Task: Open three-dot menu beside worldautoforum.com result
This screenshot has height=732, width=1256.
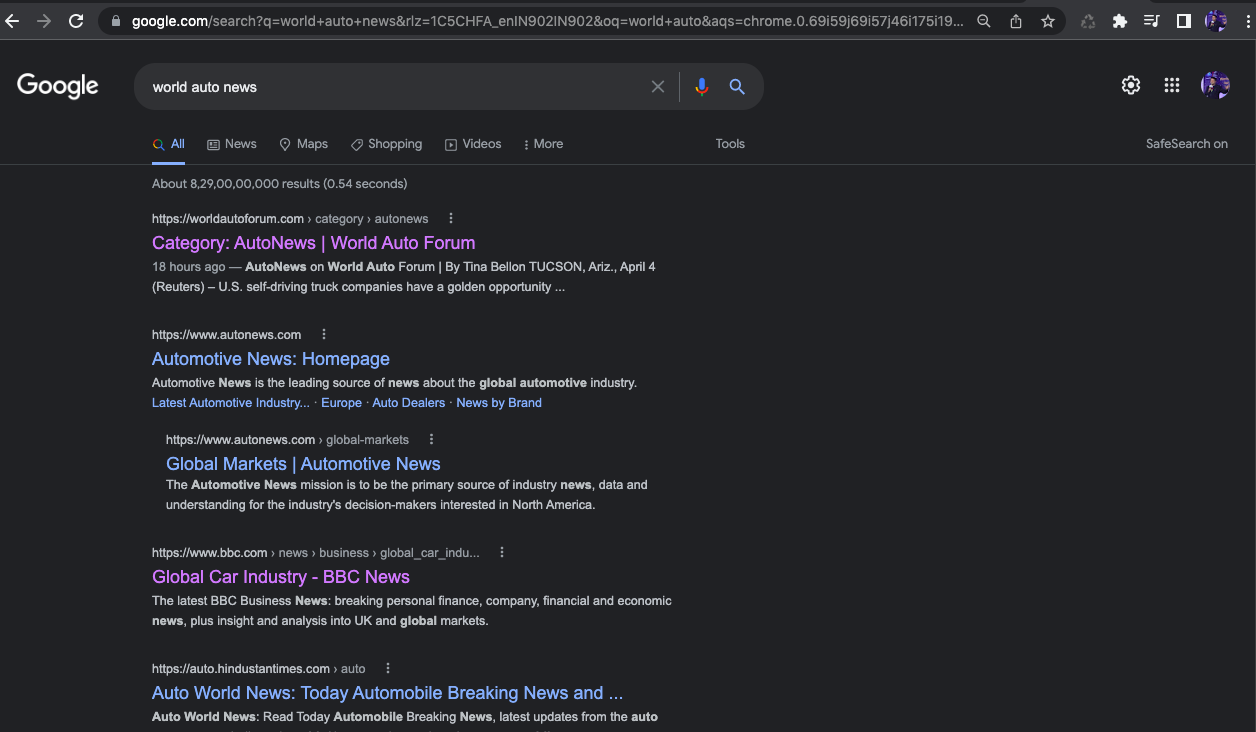Action: click(x=451, y=218)
